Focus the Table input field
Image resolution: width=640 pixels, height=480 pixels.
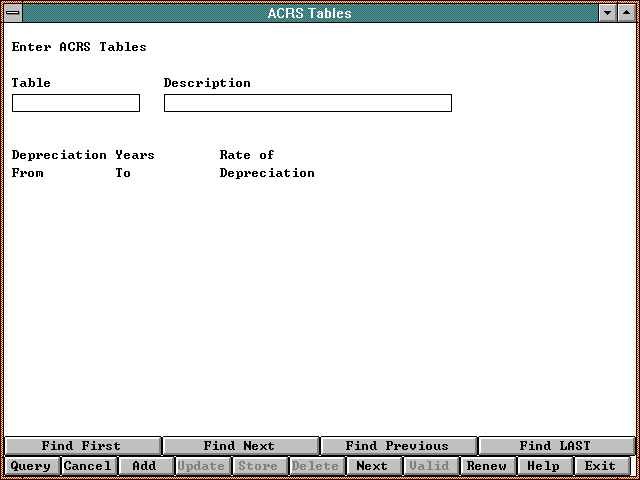[76, 103]
